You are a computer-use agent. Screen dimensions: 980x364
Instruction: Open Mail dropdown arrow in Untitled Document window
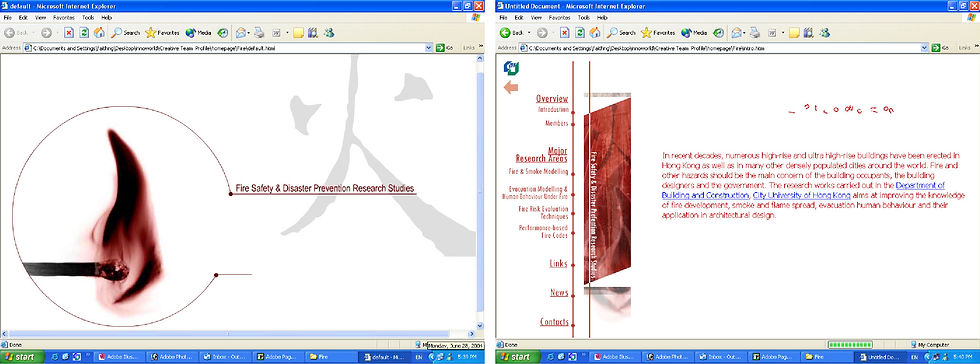tap(744, 33)
